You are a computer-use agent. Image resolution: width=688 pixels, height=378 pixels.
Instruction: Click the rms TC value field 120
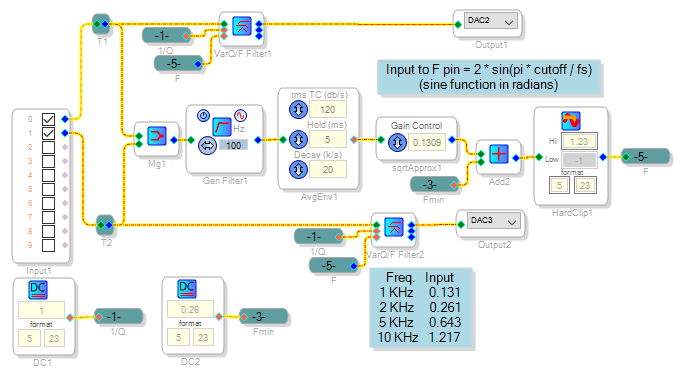[328, 109]
